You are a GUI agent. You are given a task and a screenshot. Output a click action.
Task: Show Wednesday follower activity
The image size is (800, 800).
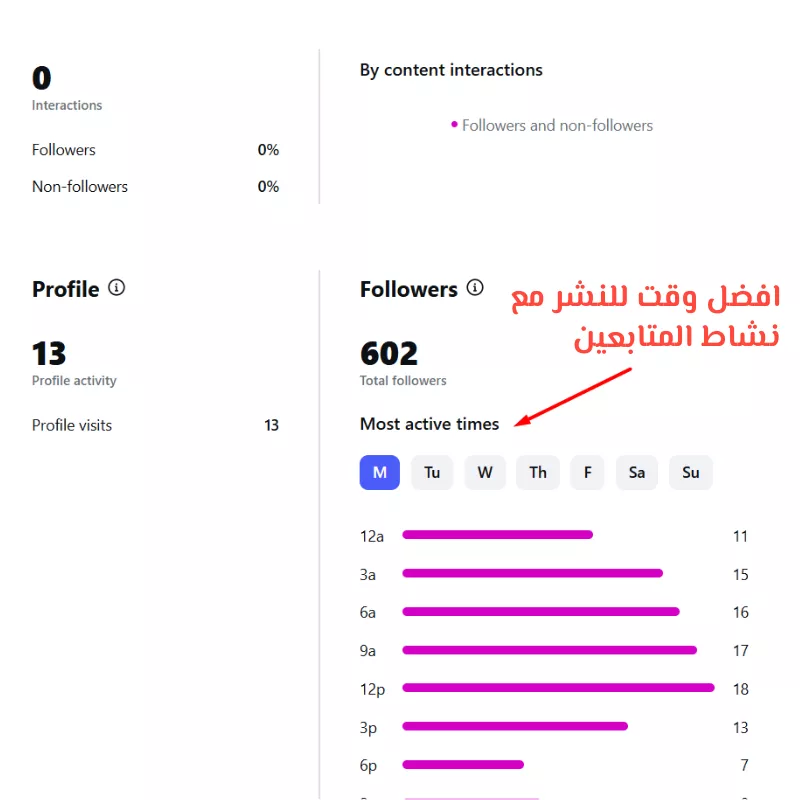tap(485, 472)
